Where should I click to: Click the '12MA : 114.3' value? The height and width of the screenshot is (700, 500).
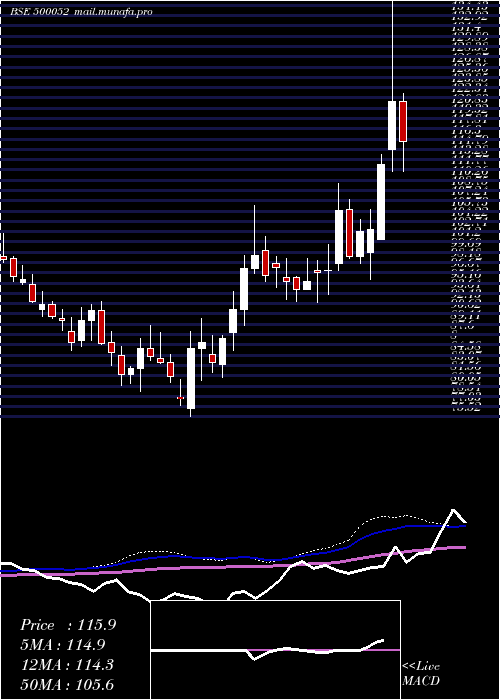(x=67, y=664)
